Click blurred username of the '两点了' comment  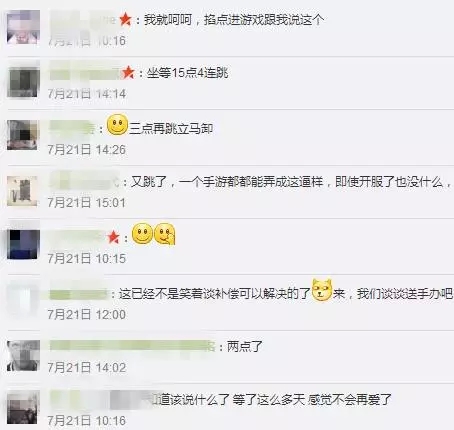point(132,346)
